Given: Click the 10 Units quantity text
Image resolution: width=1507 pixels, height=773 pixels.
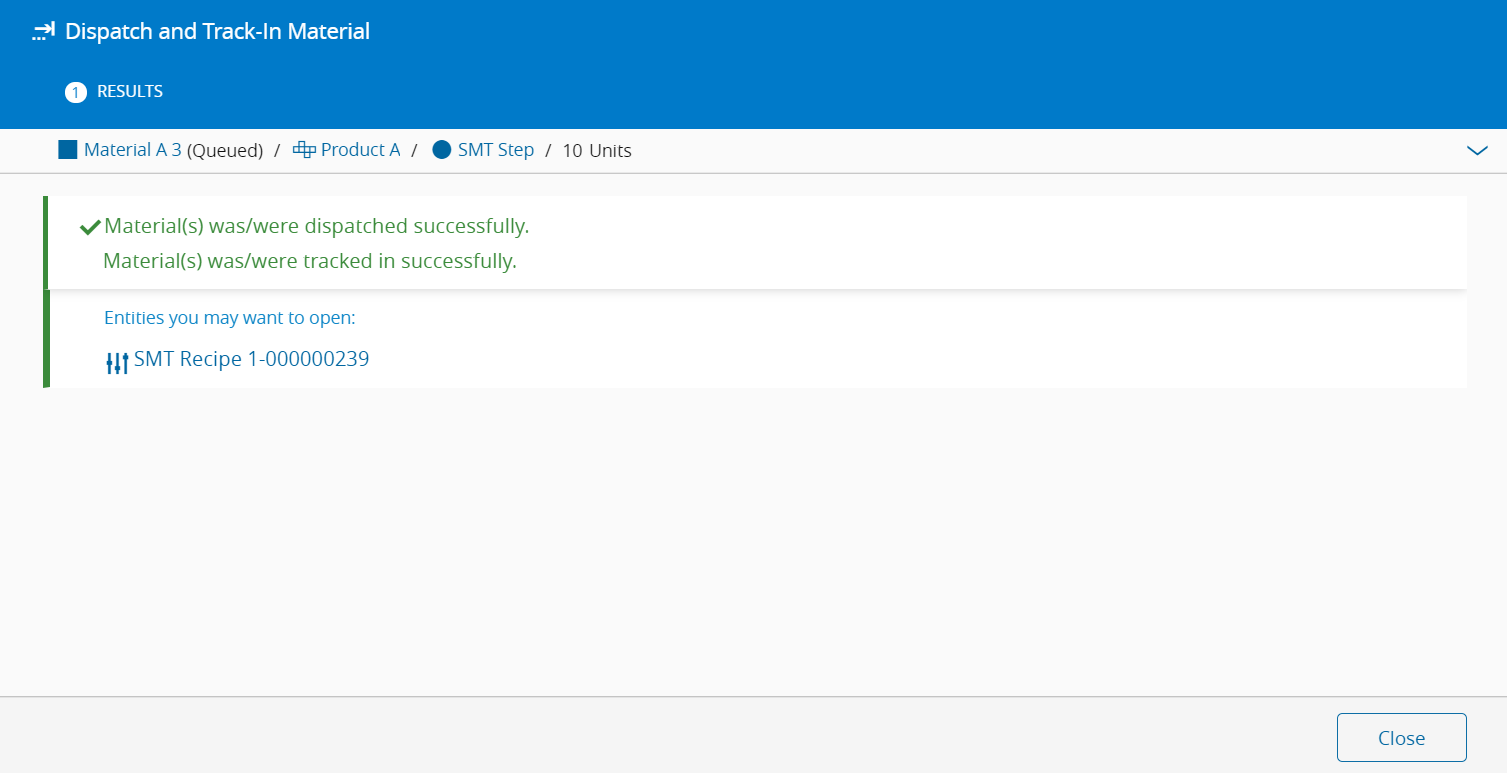Looking at the screenshot, I should (x=597, y=151).
